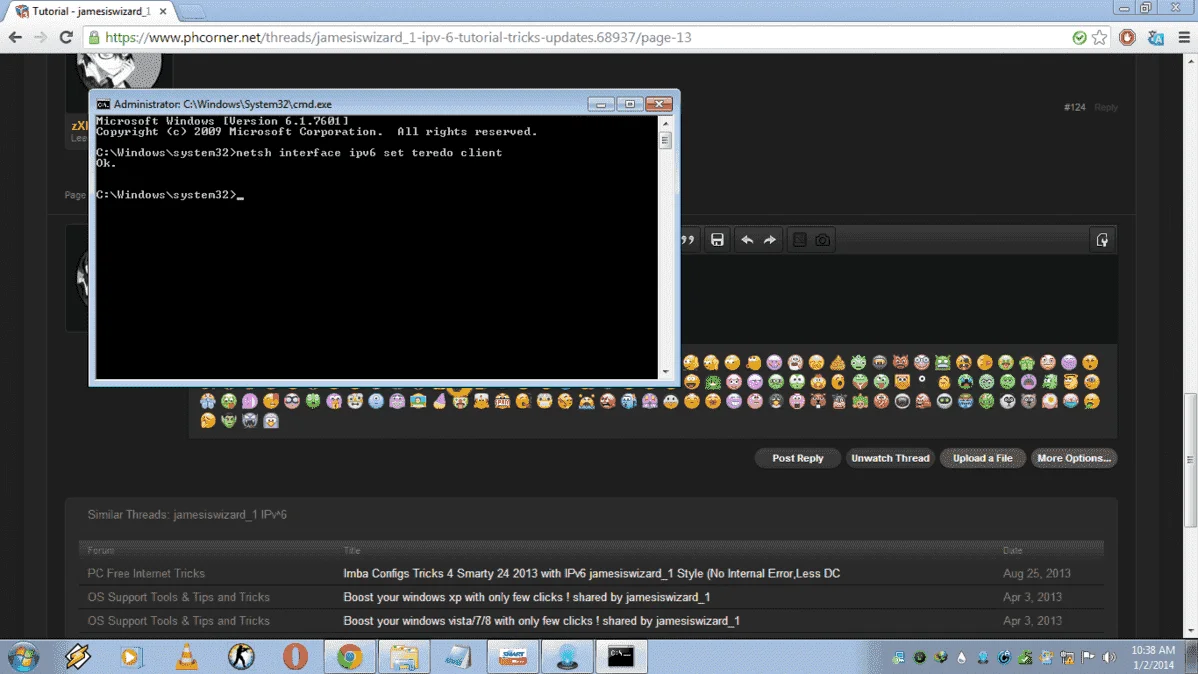Open the forum link on the vista/7/8 row
1198x674 pixels.
pyautogui.click(x=178, y=621)
